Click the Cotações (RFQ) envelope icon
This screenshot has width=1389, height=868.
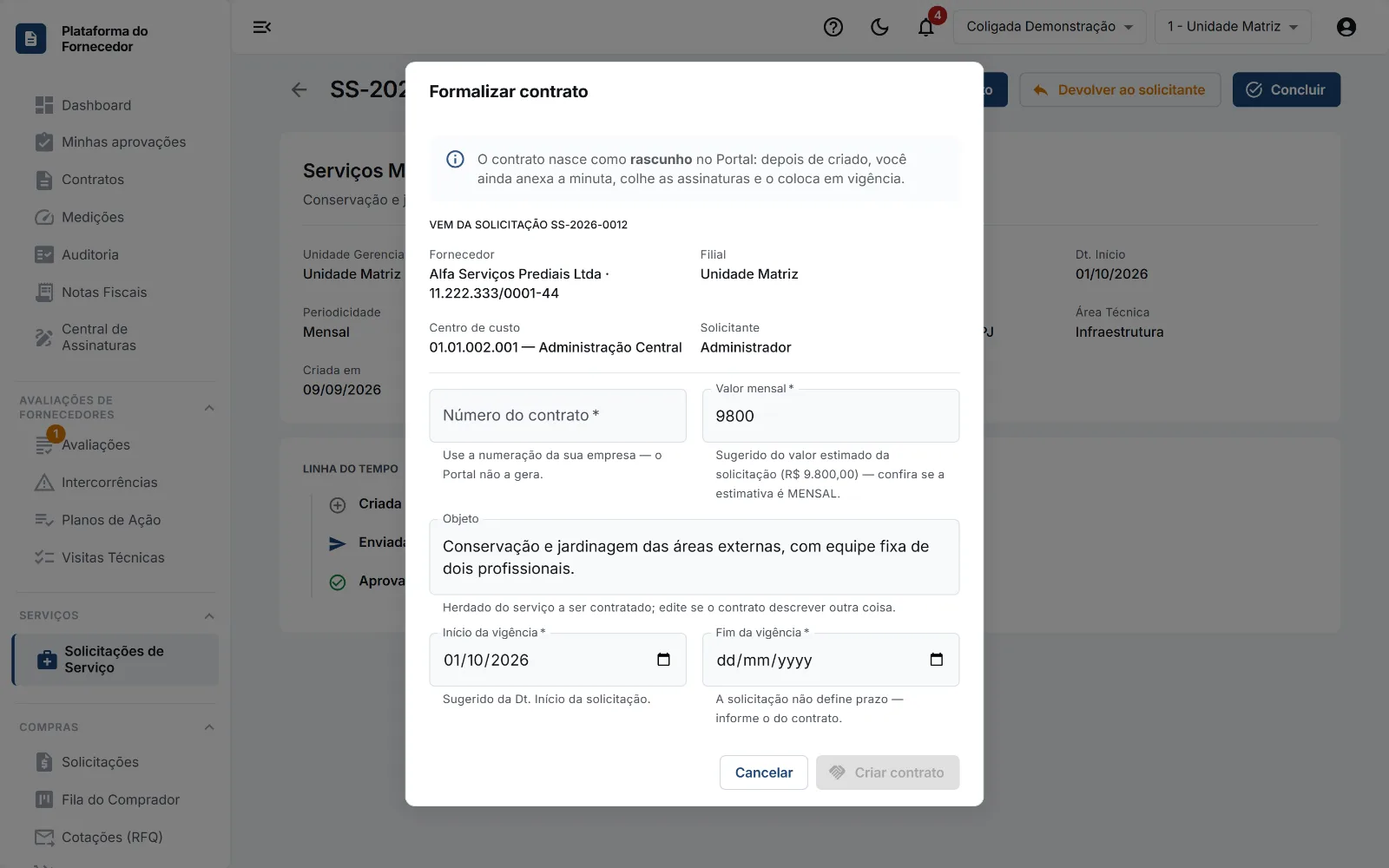click(44, 838)
